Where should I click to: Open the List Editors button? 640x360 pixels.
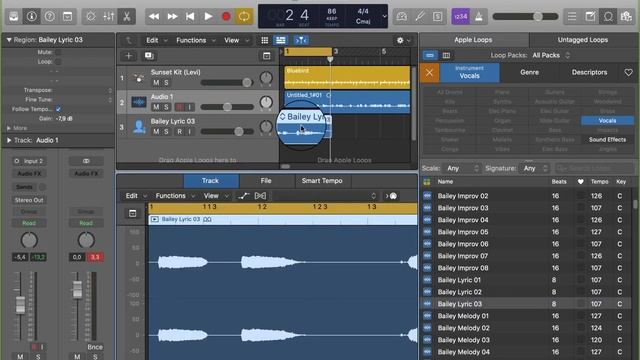[572, 16]
